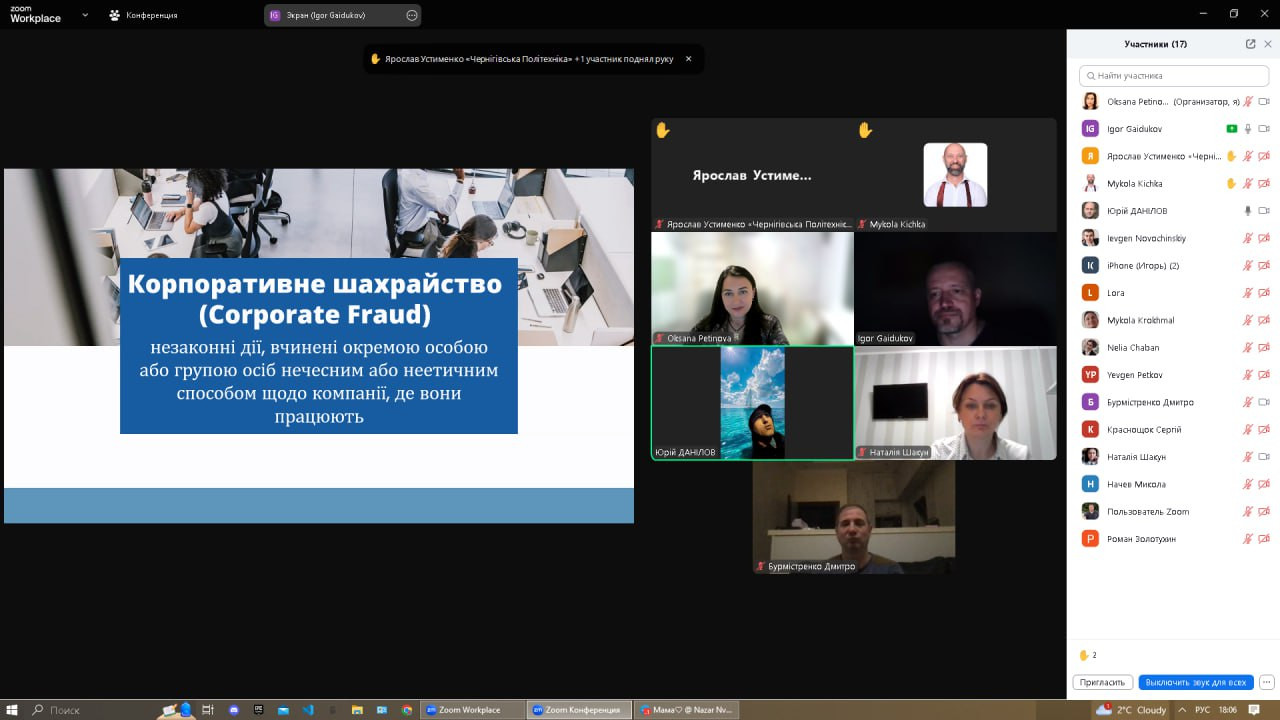Toggle Oksana Petinova's microphone in participant list
The width and height of the screenshot is (1280, 720).
1248,102
